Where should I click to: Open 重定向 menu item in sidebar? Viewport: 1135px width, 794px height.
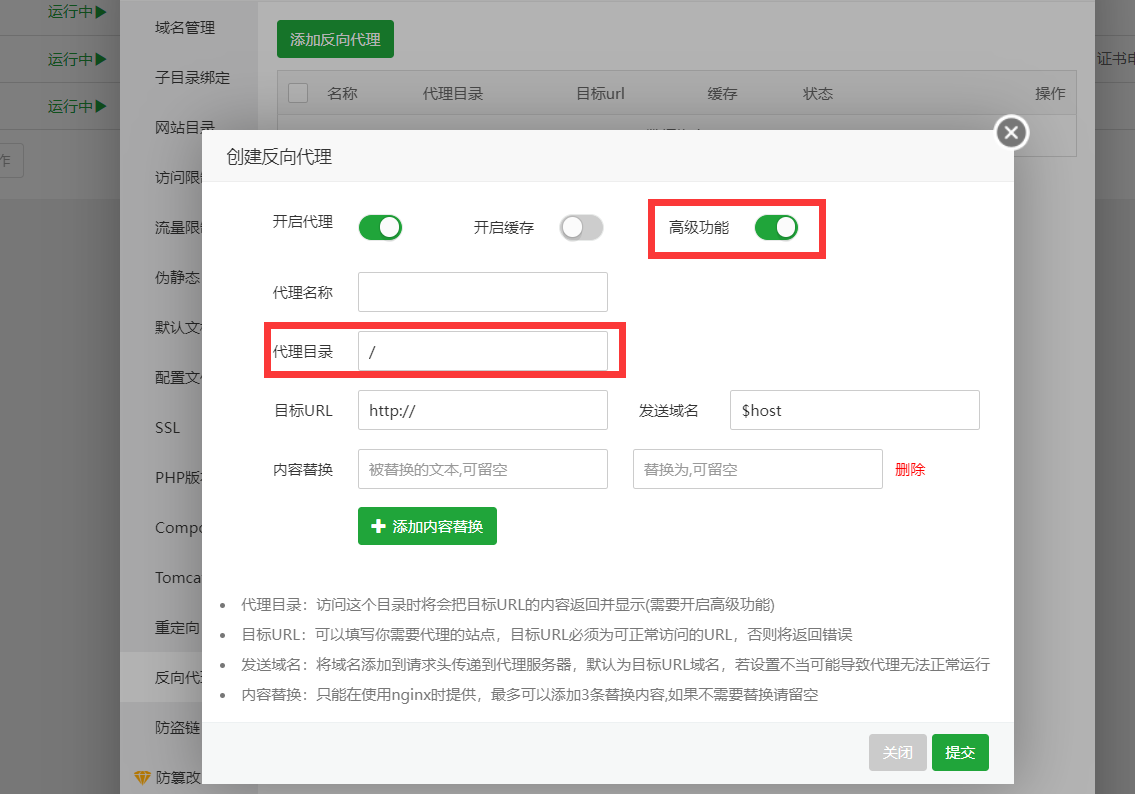click(x=177, y=628)
